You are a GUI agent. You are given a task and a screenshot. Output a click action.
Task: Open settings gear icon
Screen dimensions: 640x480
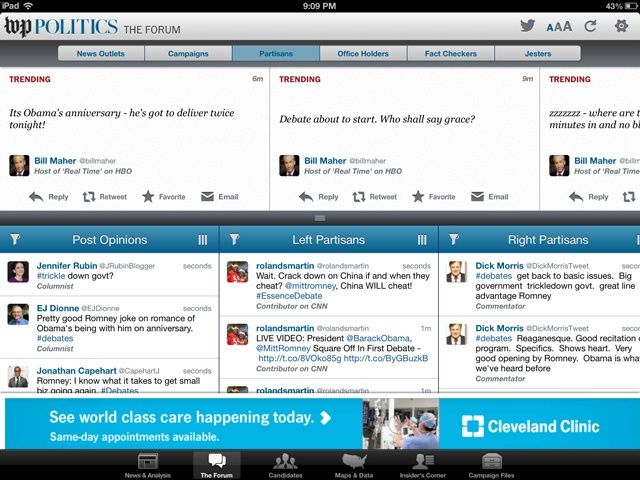tap(621, 27)
